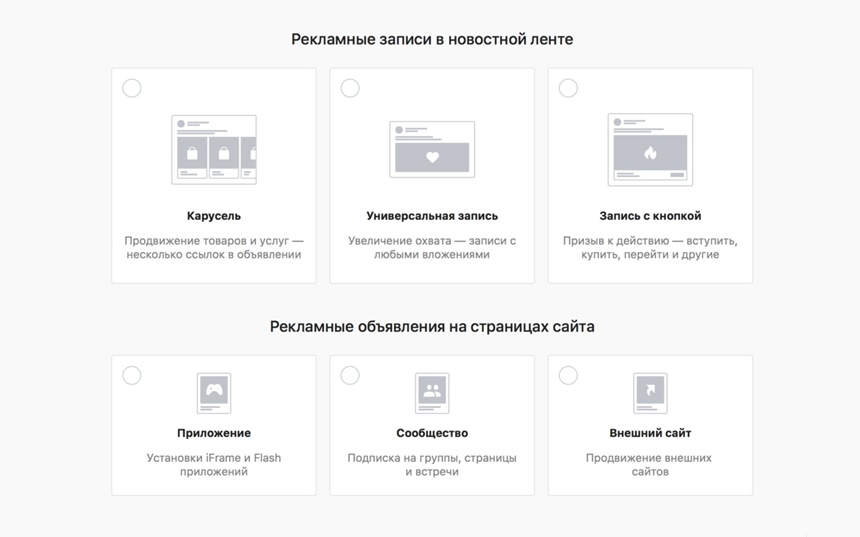860x537 pixels.
Task: Click the arrow external site icon
Action: tap(650, 393)
